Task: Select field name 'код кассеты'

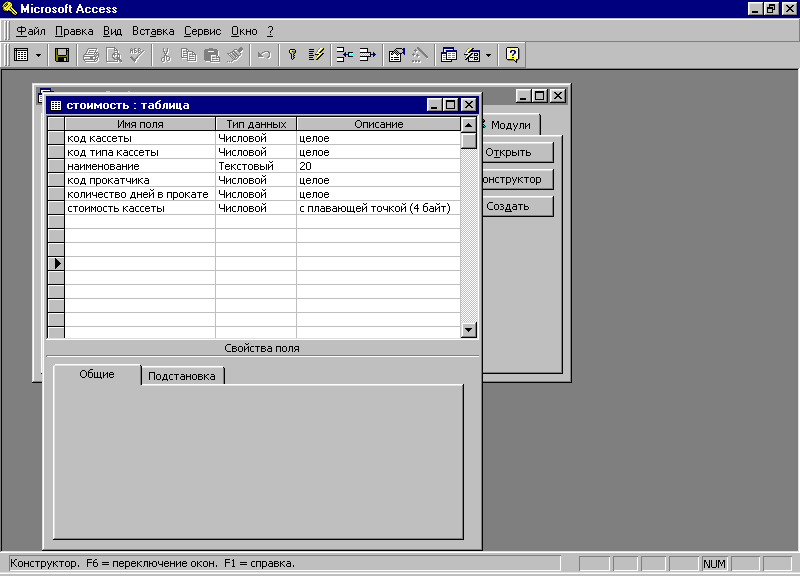Action: (x=140, y=138)
